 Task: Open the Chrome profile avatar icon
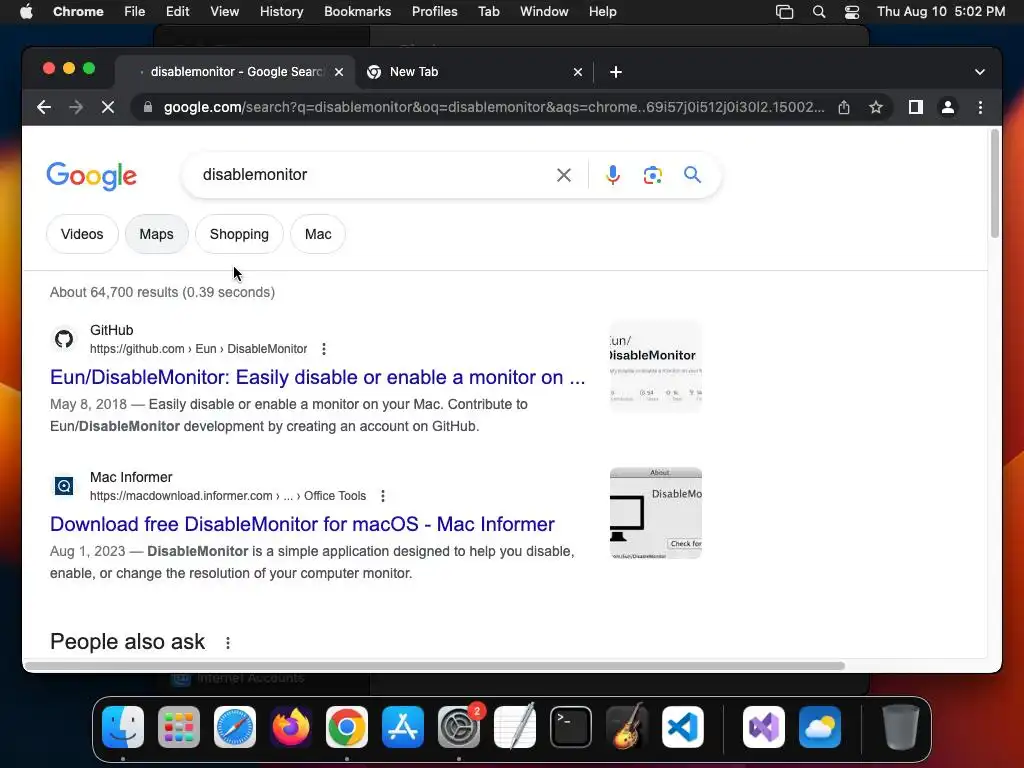948,107
